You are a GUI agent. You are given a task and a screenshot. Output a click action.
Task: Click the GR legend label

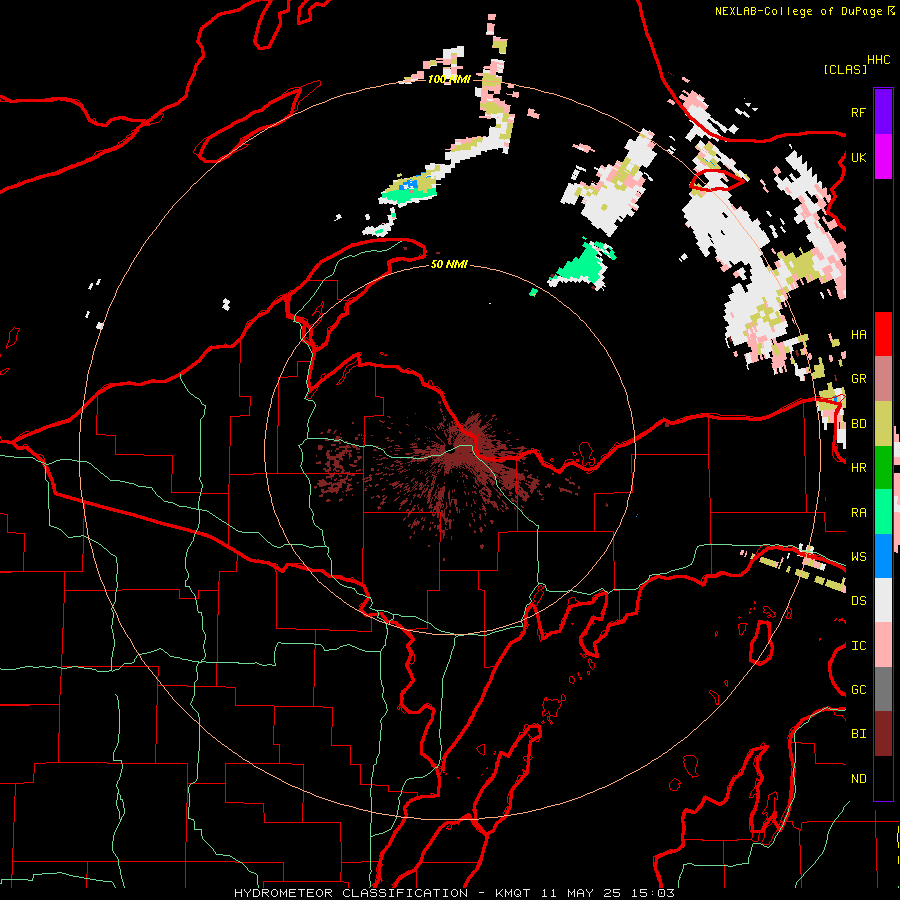coord(858,379)
